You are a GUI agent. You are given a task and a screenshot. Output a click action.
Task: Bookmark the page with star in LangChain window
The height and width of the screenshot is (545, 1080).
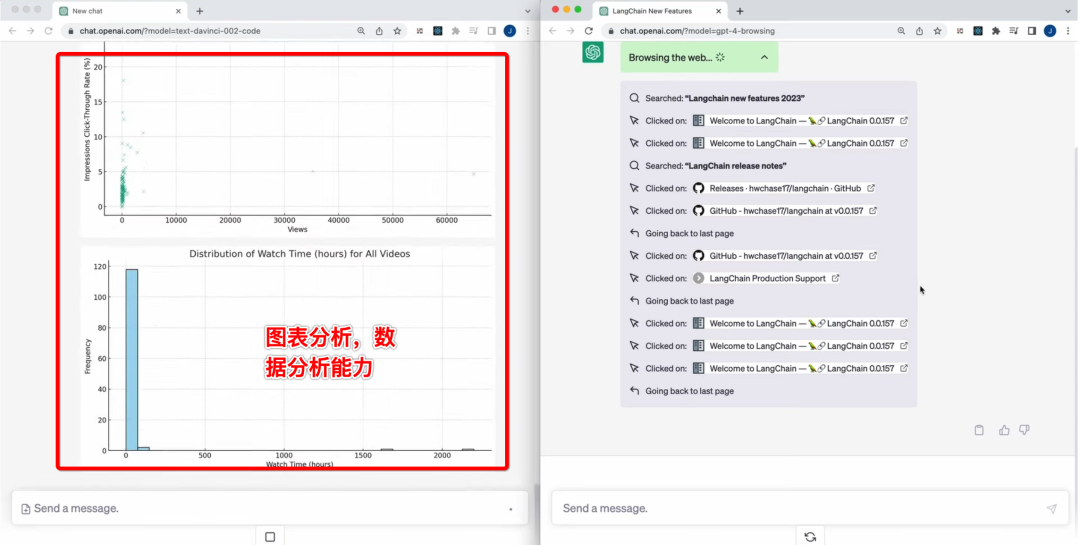pos(937,31)
